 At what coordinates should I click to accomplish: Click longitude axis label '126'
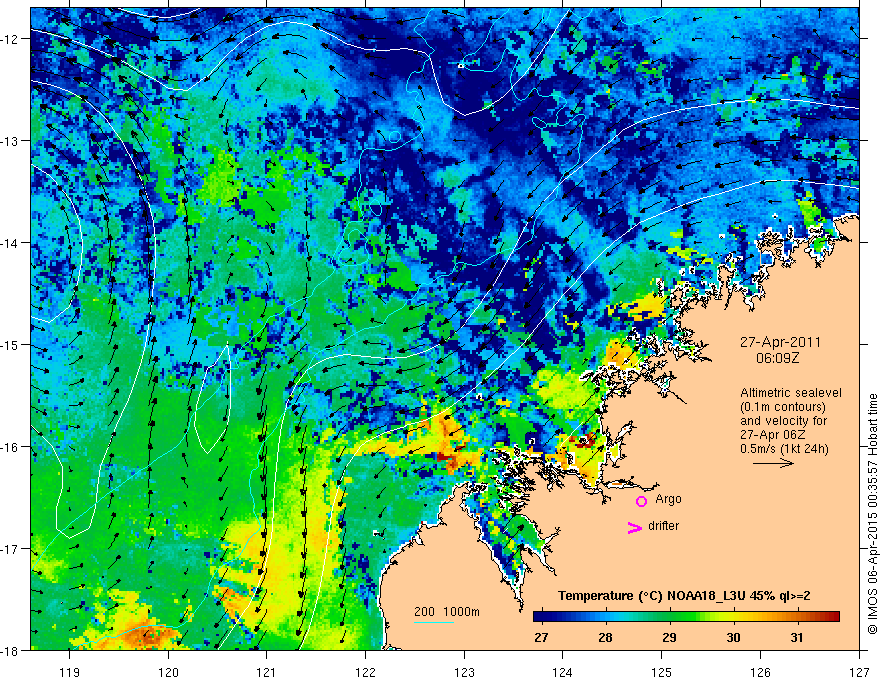(760, 672)
